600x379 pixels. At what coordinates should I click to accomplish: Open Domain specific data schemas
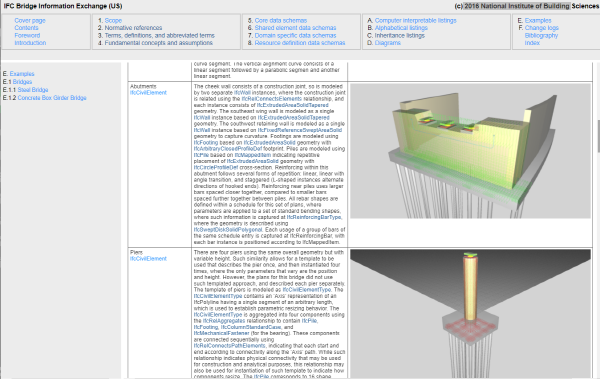coord(295,36)
